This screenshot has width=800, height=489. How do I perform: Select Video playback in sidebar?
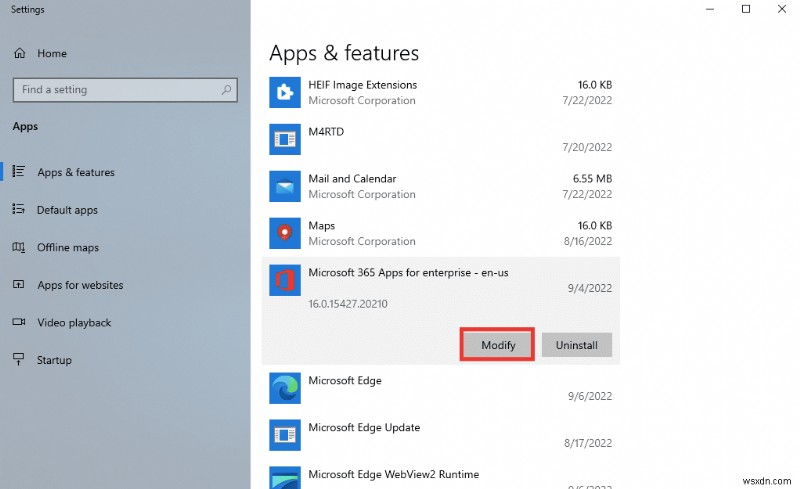click(x=74, y=323)
